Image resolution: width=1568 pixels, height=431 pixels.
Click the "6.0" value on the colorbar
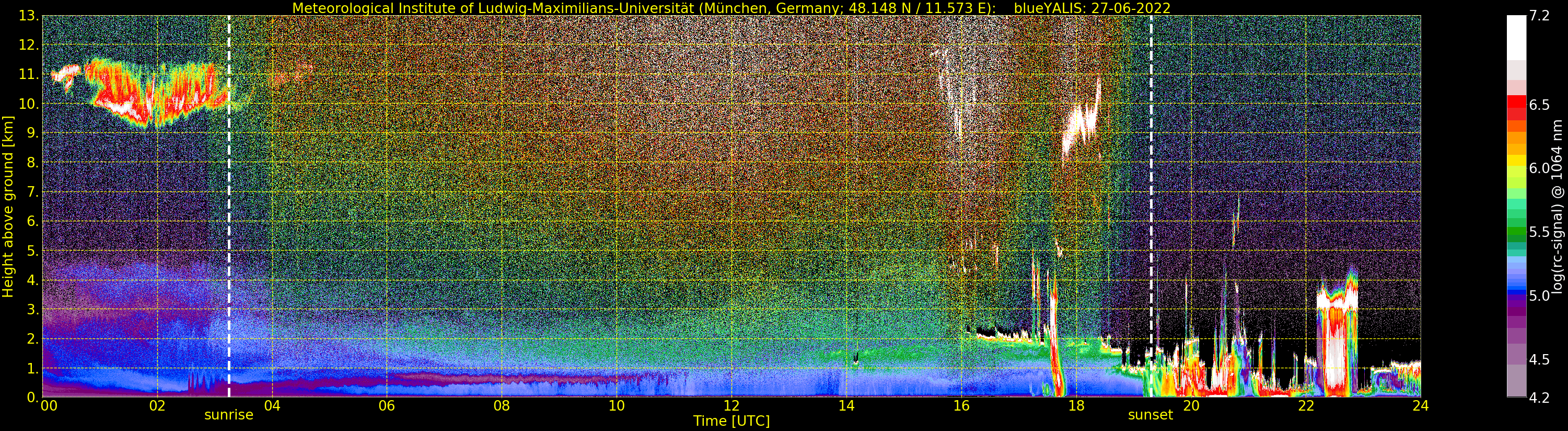pyautogui.click(x=1539, y=168)
